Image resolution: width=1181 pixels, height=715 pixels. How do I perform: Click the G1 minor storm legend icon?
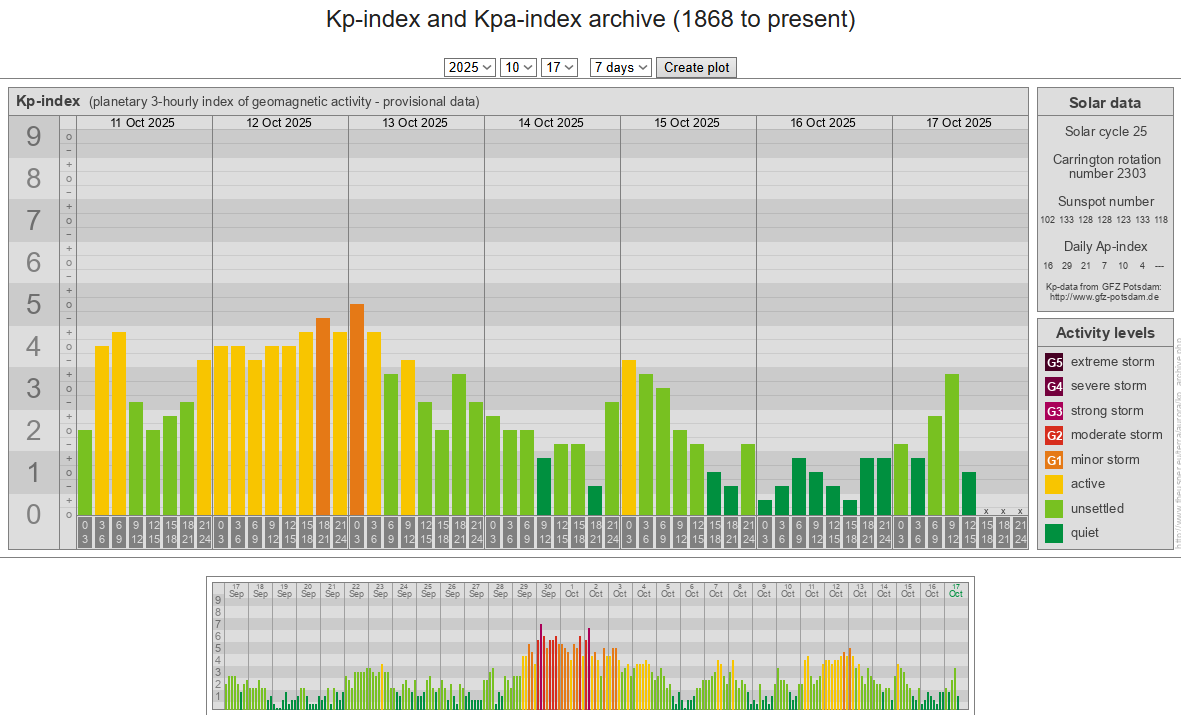point(1054,460)
